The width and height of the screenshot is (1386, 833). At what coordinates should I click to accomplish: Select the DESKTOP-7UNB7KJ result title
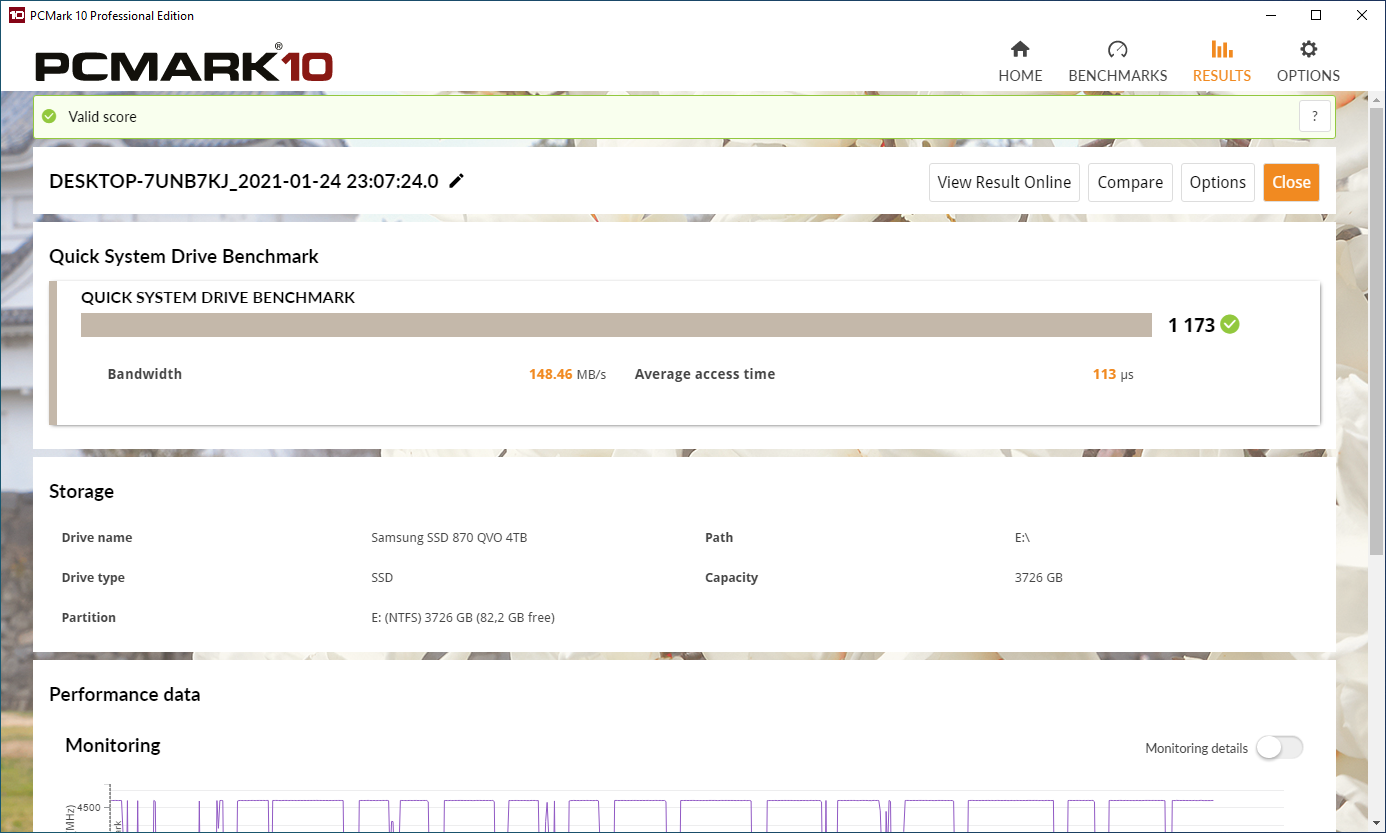pos(244,181)
